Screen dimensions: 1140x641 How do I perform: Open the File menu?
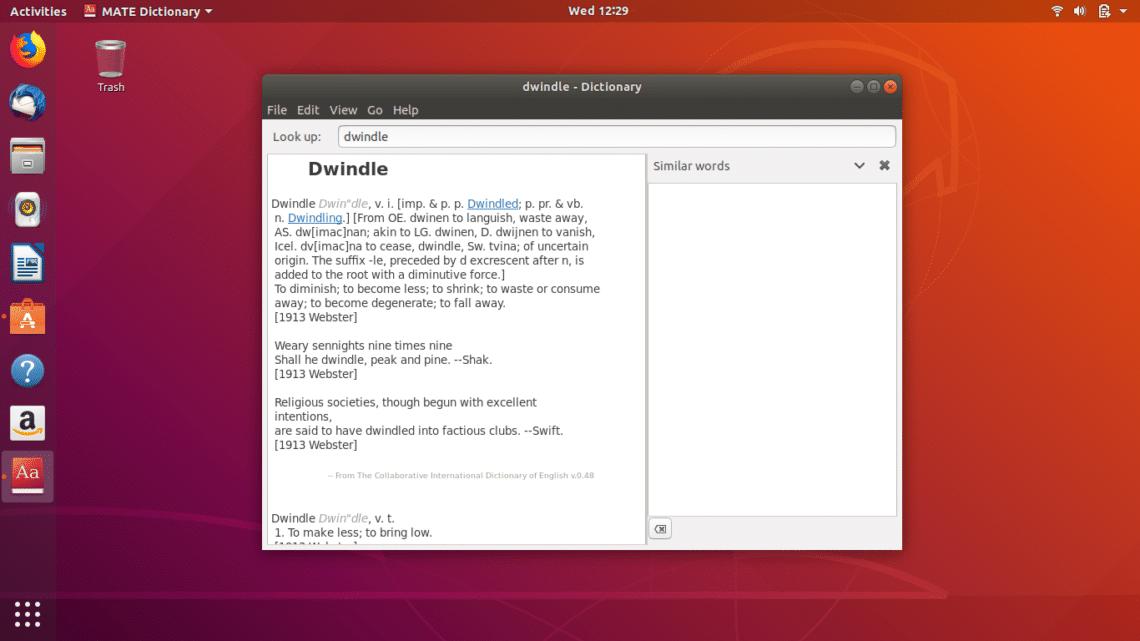[x=277, y=110]
